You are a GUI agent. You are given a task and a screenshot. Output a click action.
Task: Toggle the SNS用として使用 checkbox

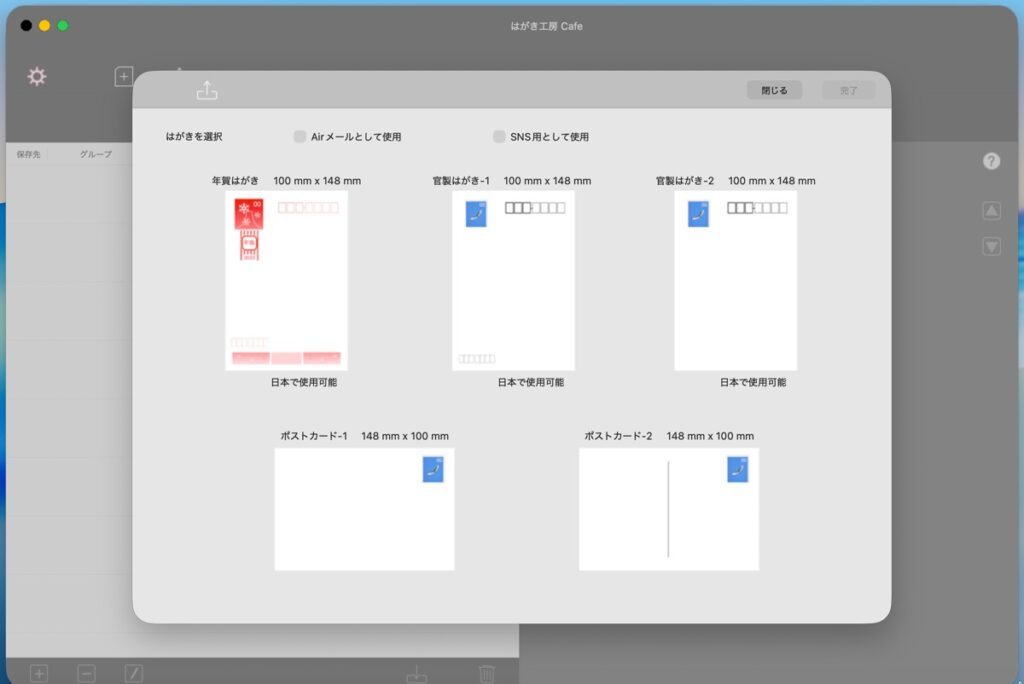[x=499, y=136]
